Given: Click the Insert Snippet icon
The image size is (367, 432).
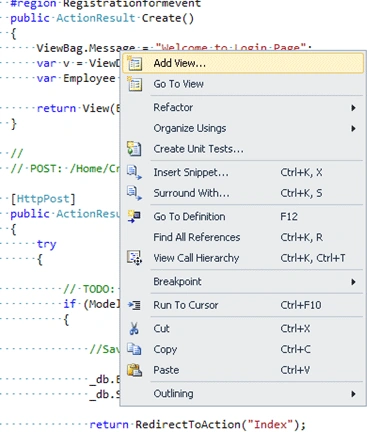Looking at the screenshot, I should [x=134, y=172].
